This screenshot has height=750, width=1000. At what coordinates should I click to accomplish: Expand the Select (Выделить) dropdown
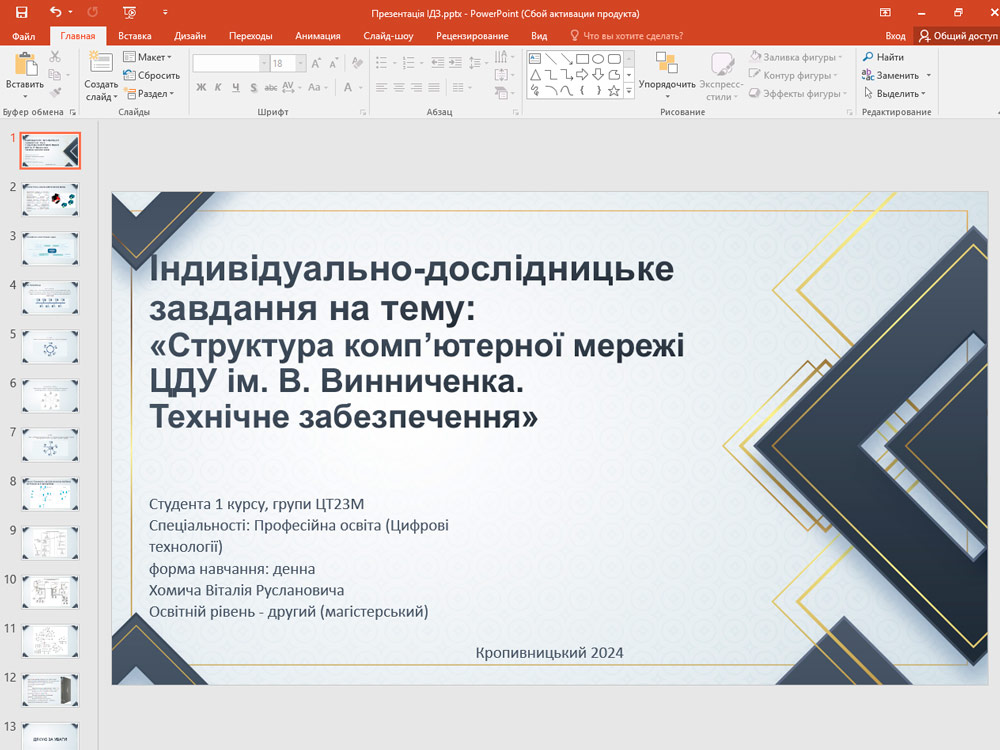click(x=895, y=93)
